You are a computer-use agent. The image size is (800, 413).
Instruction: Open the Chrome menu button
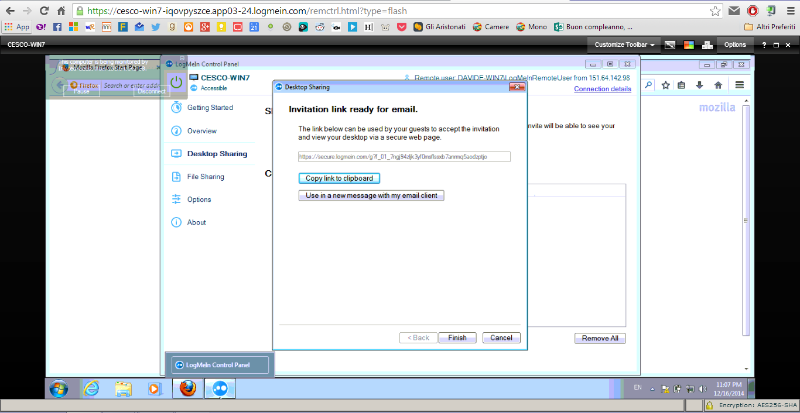788,11
